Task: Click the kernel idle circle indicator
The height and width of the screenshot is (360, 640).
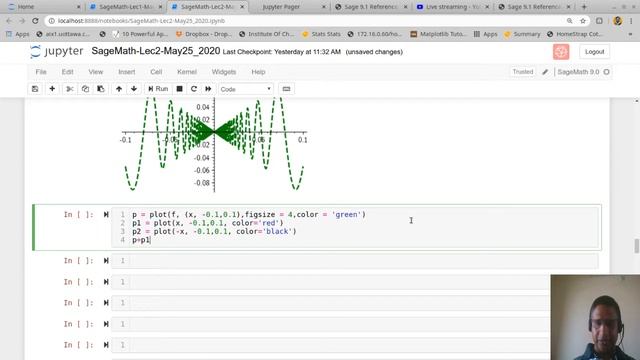Action: tap(606, 72)
